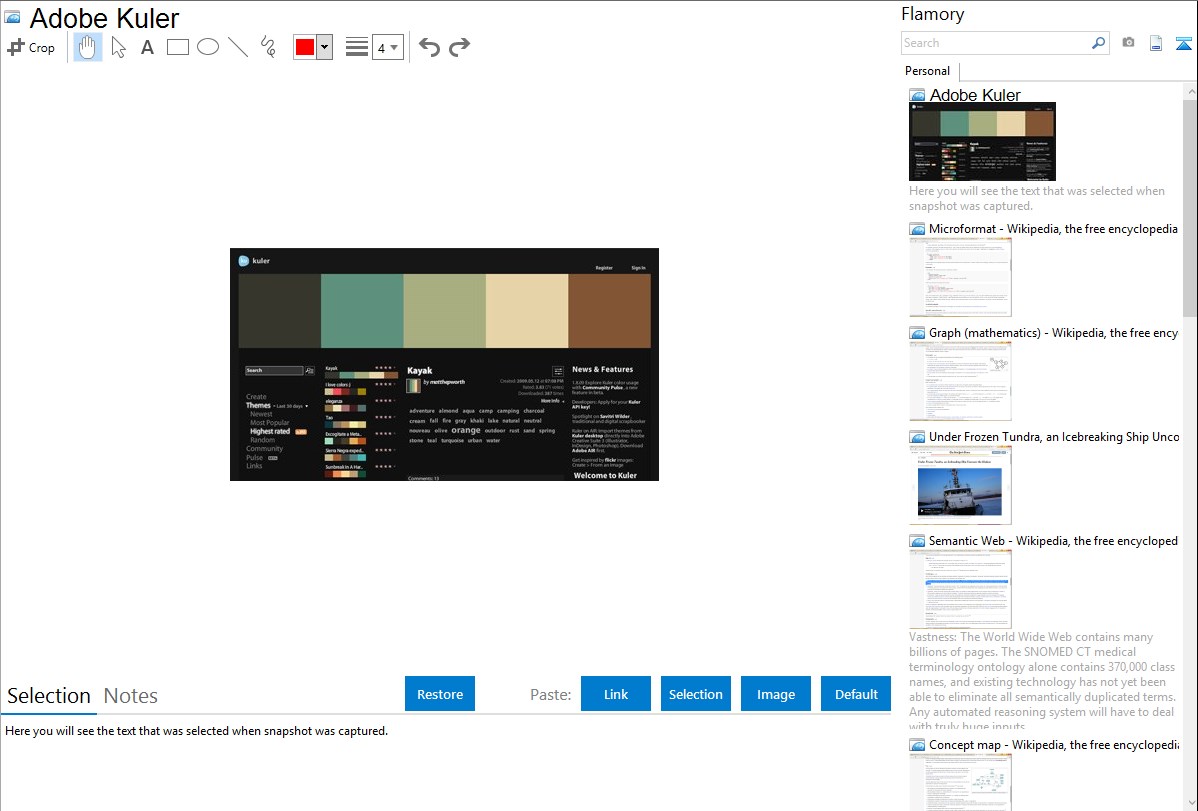
Task: Undo the last annotation
Action: click(x=429, y=47)
